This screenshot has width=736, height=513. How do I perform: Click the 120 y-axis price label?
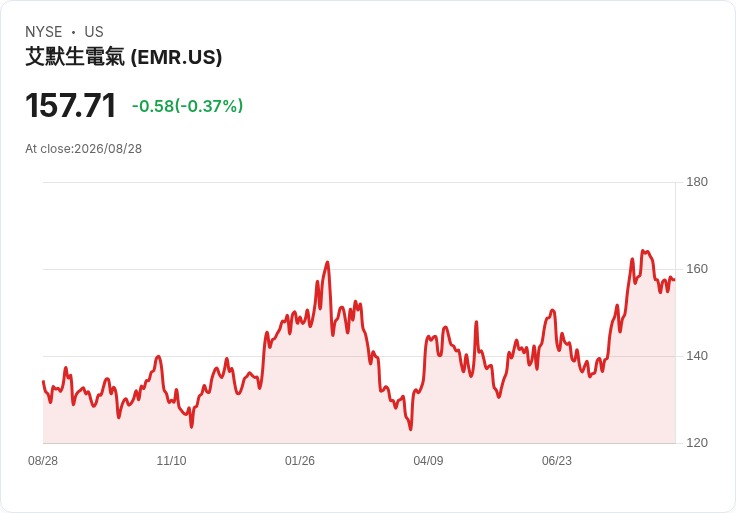point(697,443)
